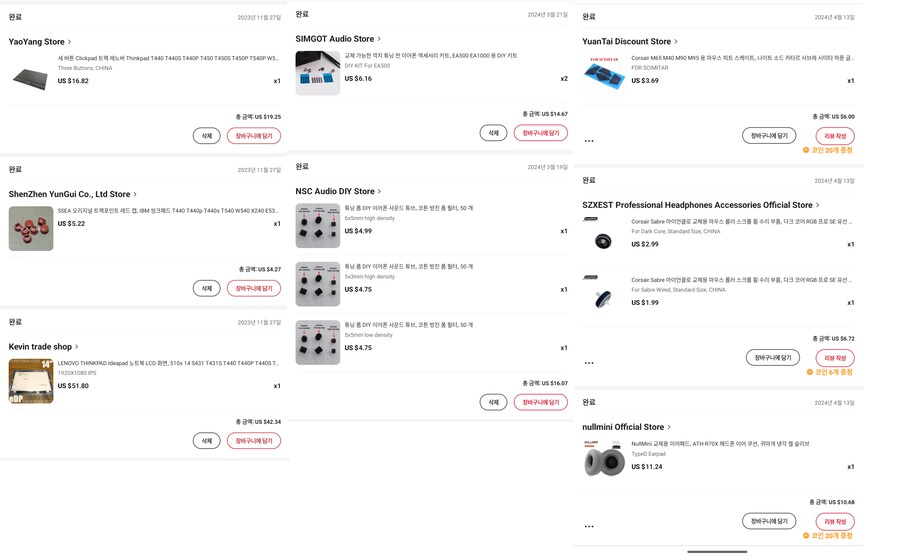Viewport: 900px width, 556px height.
Task: Open more options for YuanTai Discount Store order
Action: pyautogui.click(x=589, y=141)
